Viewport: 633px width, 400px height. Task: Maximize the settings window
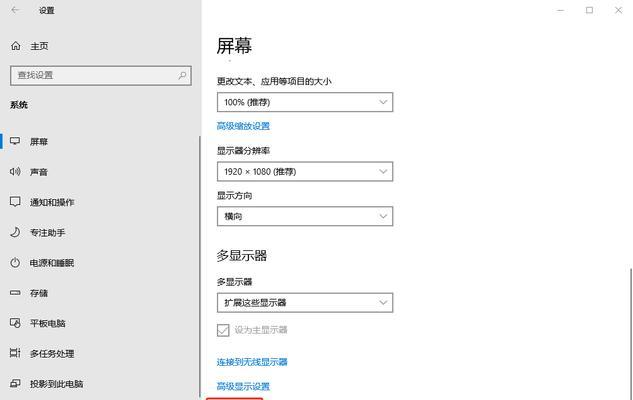click(x=589, y=10)
